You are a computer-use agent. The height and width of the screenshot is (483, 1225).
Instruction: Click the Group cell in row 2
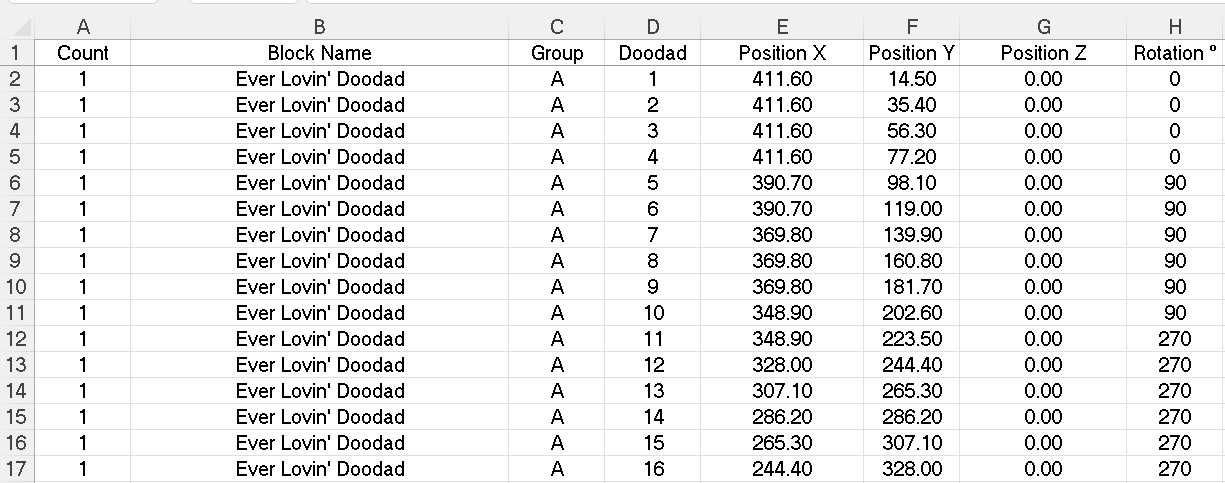coord(556,79)
